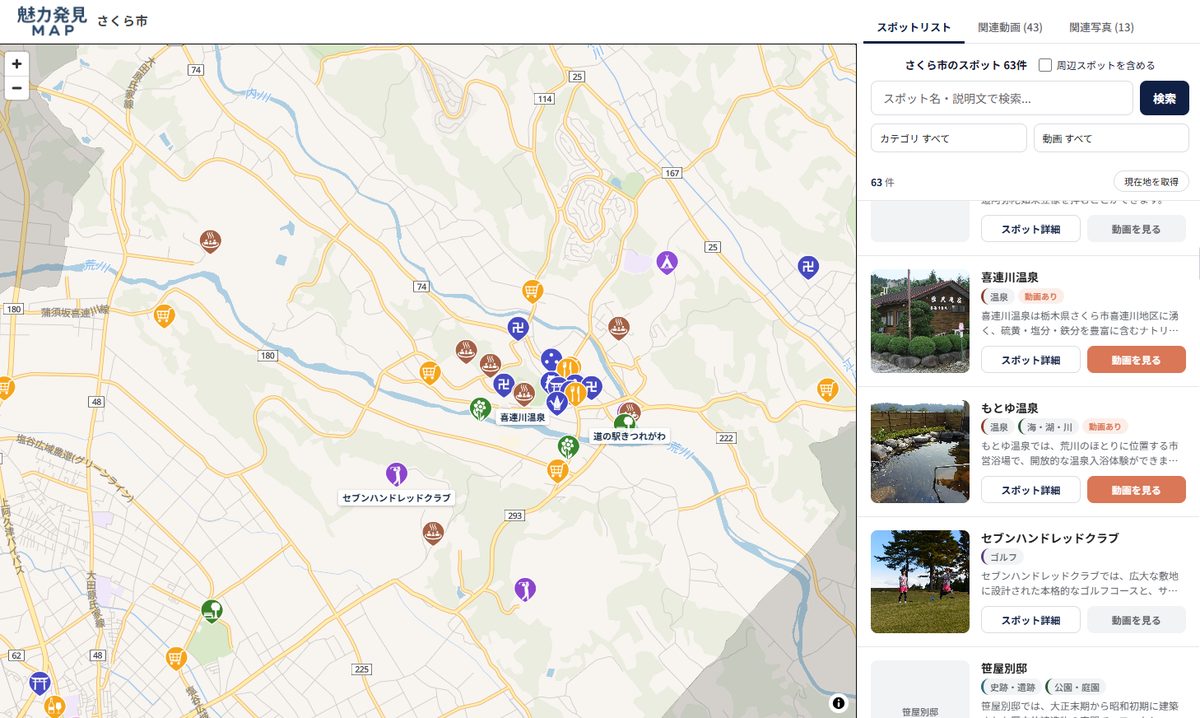
Task: Select the blue lotus marker in the central cluster
Action: pos(559,402)
